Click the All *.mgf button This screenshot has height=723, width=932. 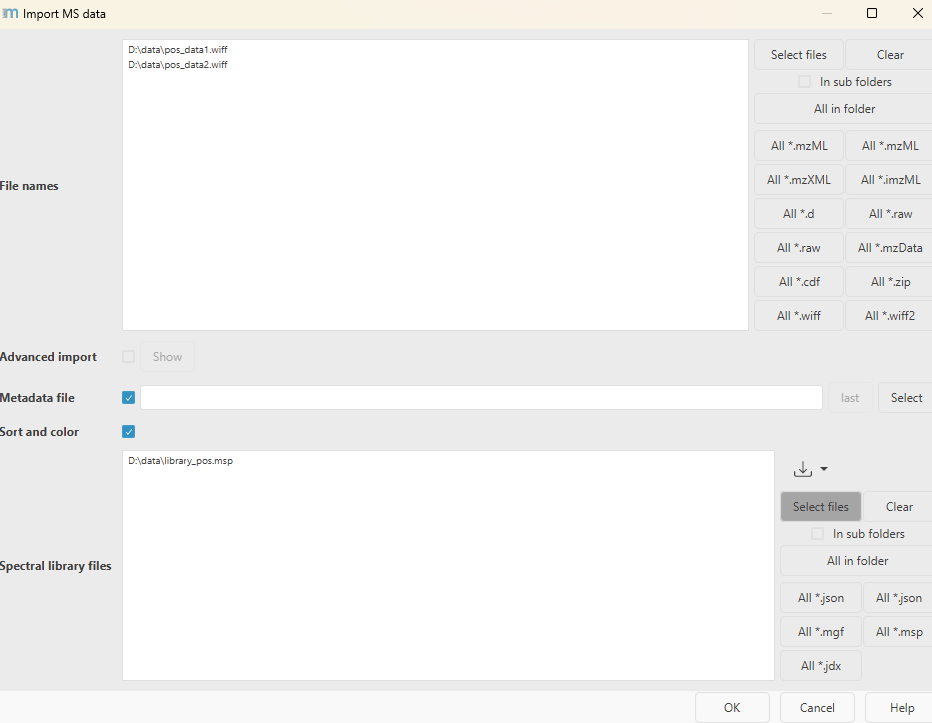(821, 632)
